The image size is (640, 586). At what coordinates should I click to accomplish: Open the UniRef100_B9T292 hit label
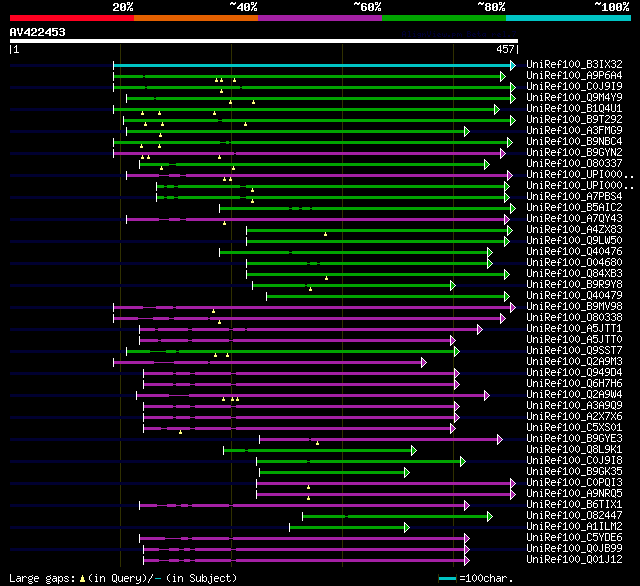pyautogui.click(x=574, y=119)
